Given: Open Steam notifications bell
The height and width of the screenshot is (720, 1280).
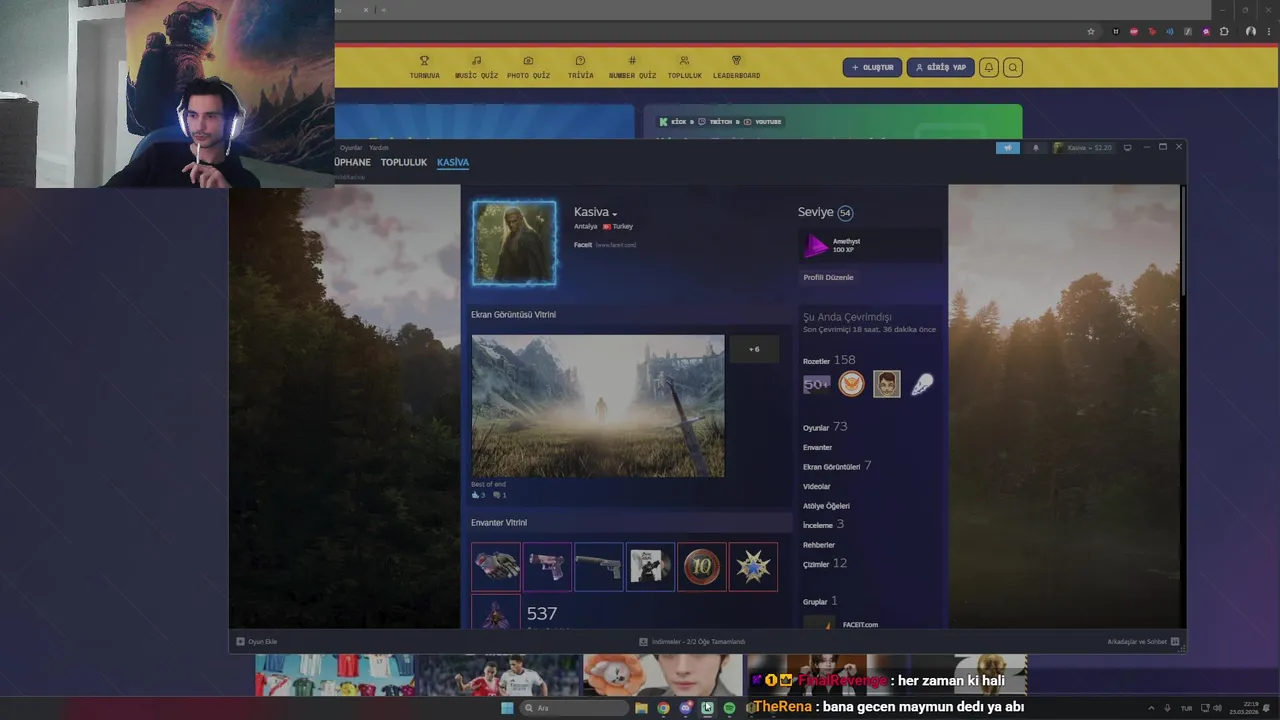Looking at the screenshot, I should click(x=1035, y=148).
